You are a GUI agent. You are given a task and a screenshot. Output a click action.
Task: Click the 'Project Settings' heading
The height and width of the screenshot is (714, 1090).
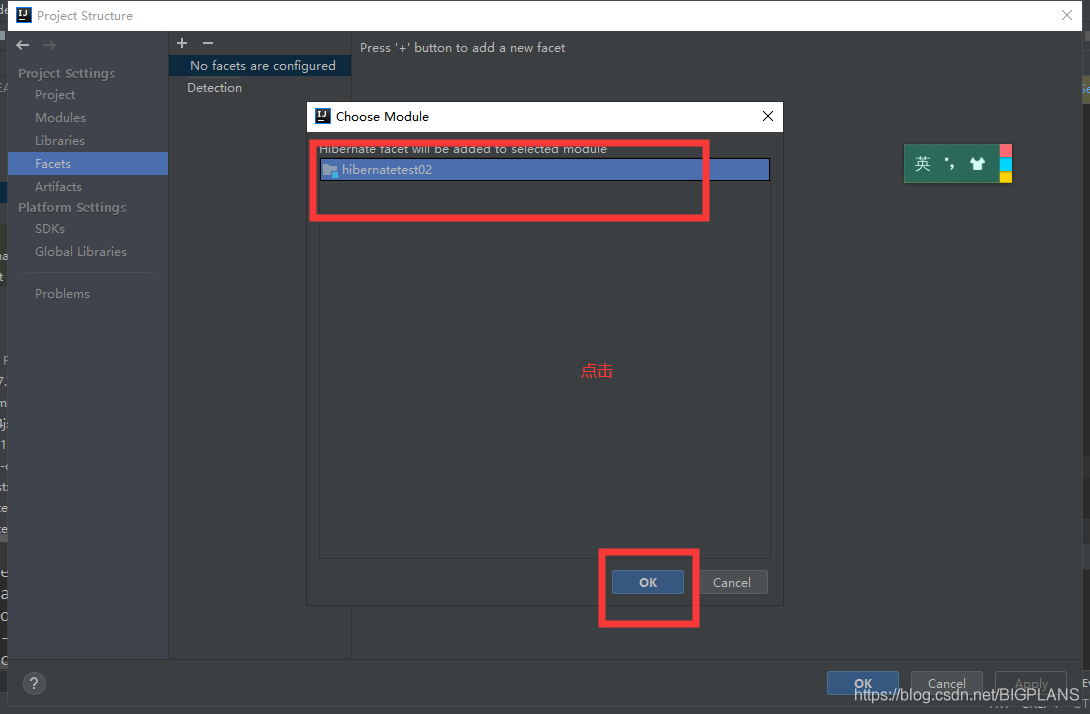tap(67, 73)
